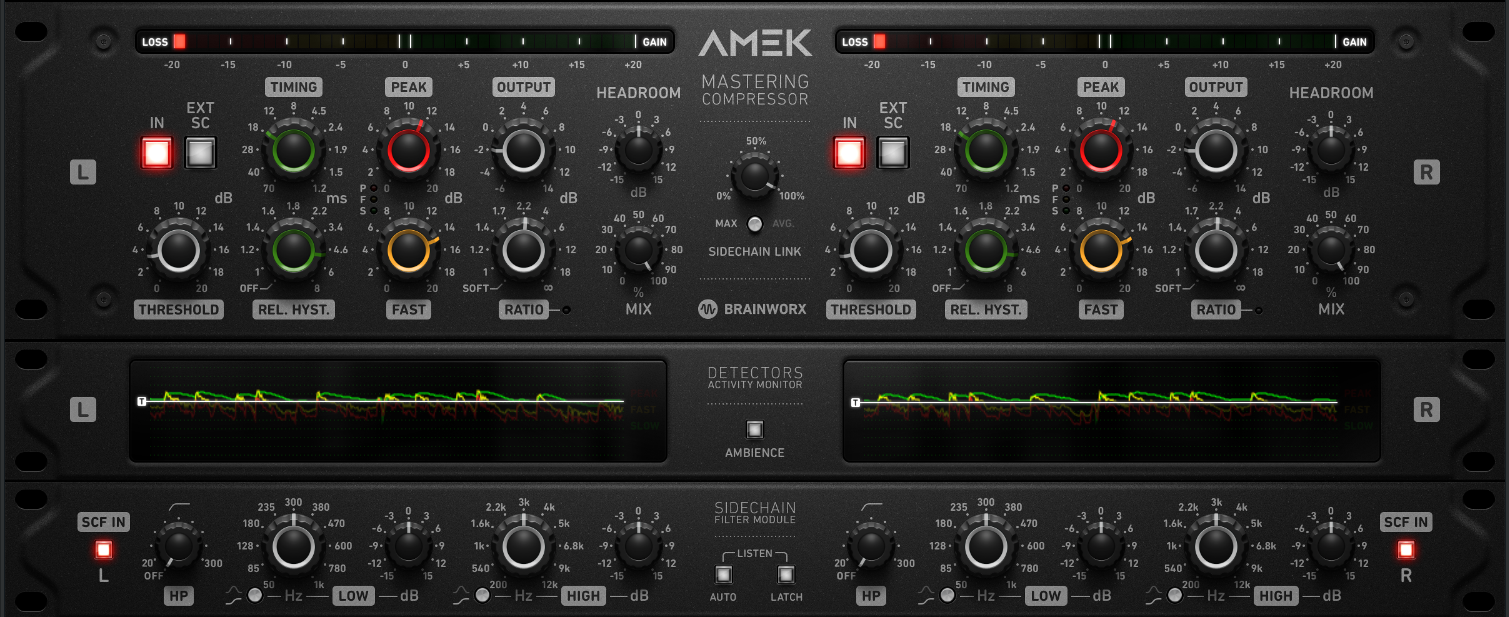Click the left channel HEADROOM knob
The width and height of the screenshot is (1509, 617).
click(x=638, y=152)
